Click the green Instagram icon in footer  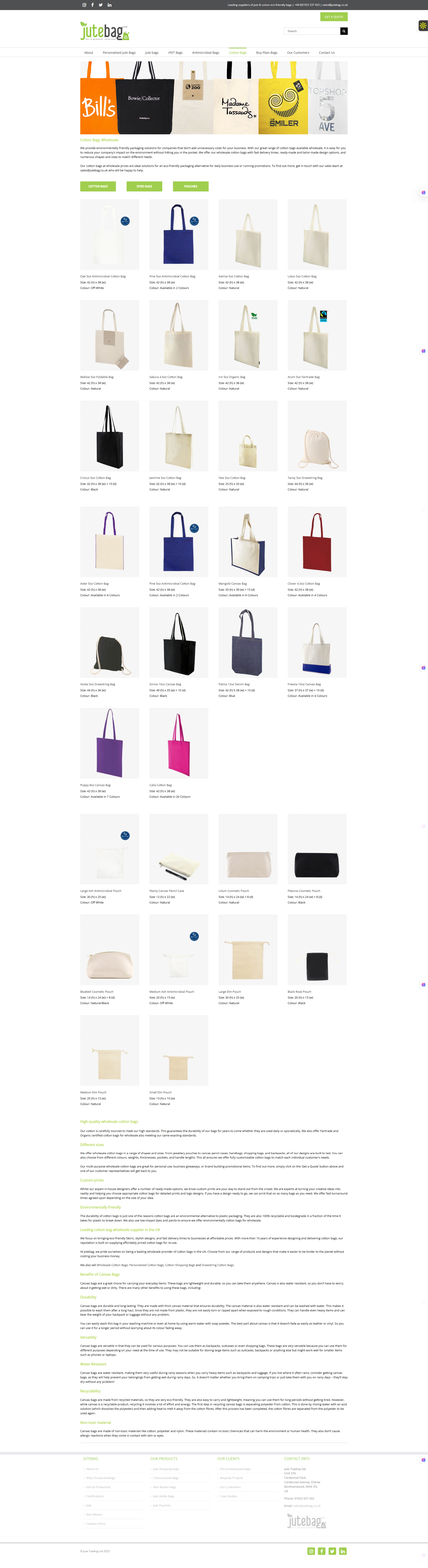pos(311,1551)
